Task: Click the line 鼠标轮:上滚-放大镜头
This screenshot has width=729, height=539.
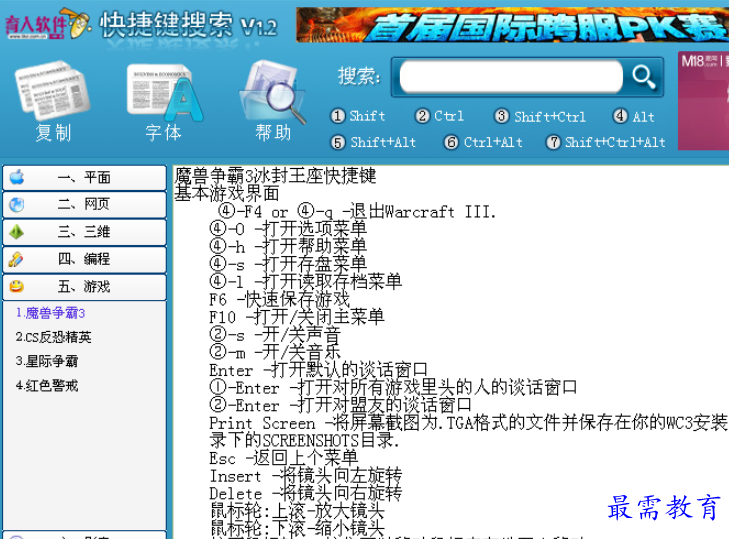Action: (x=298, y=511)
